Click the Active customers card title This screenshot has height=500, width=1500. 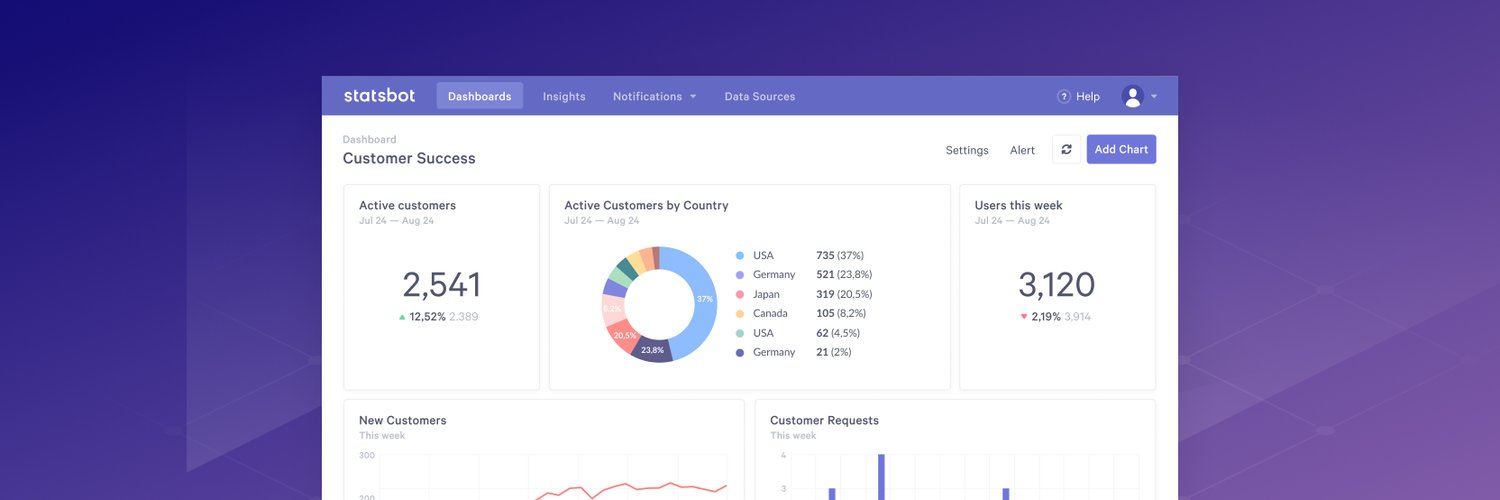pos(407,205)
